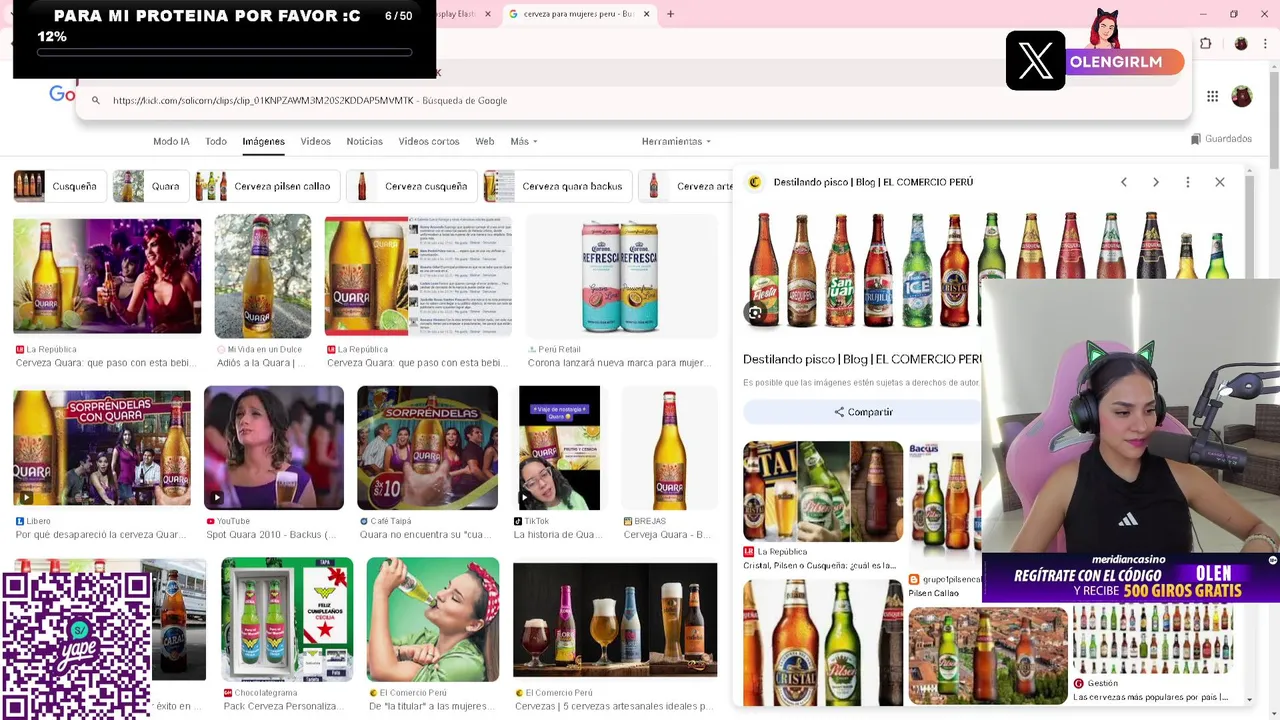Switch to Videos results tab

[315, 141]
